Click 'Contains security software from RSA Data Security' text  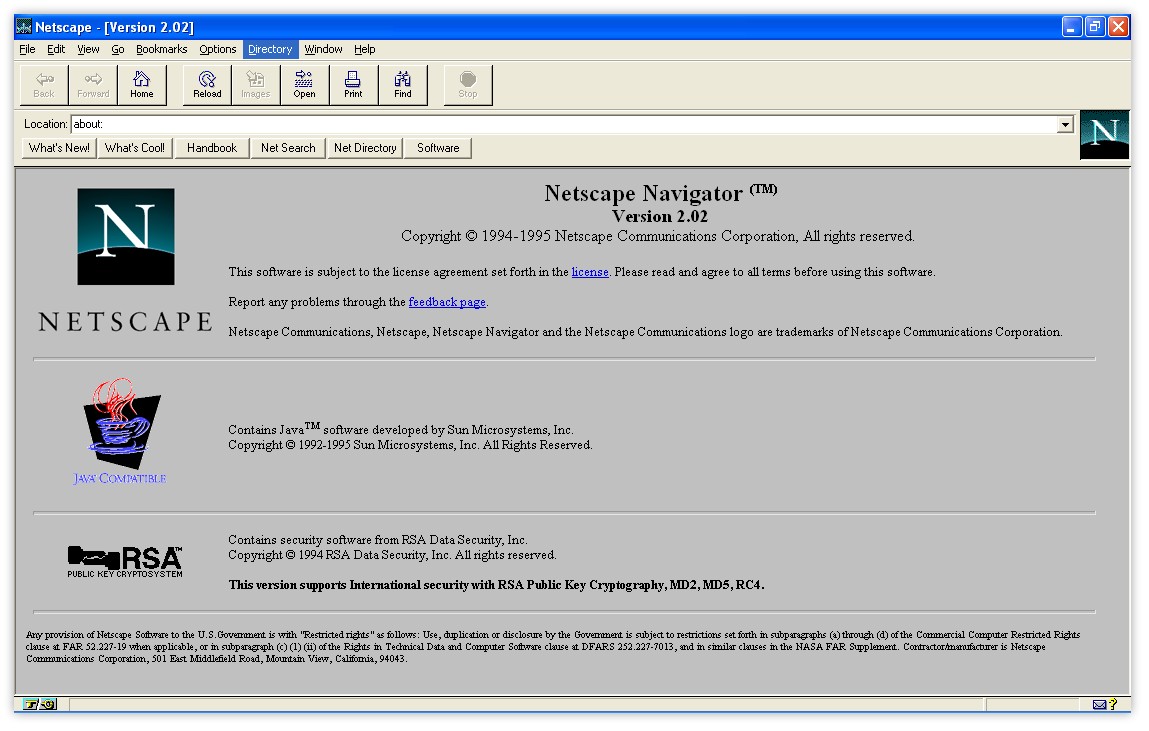tap(377, 540)
